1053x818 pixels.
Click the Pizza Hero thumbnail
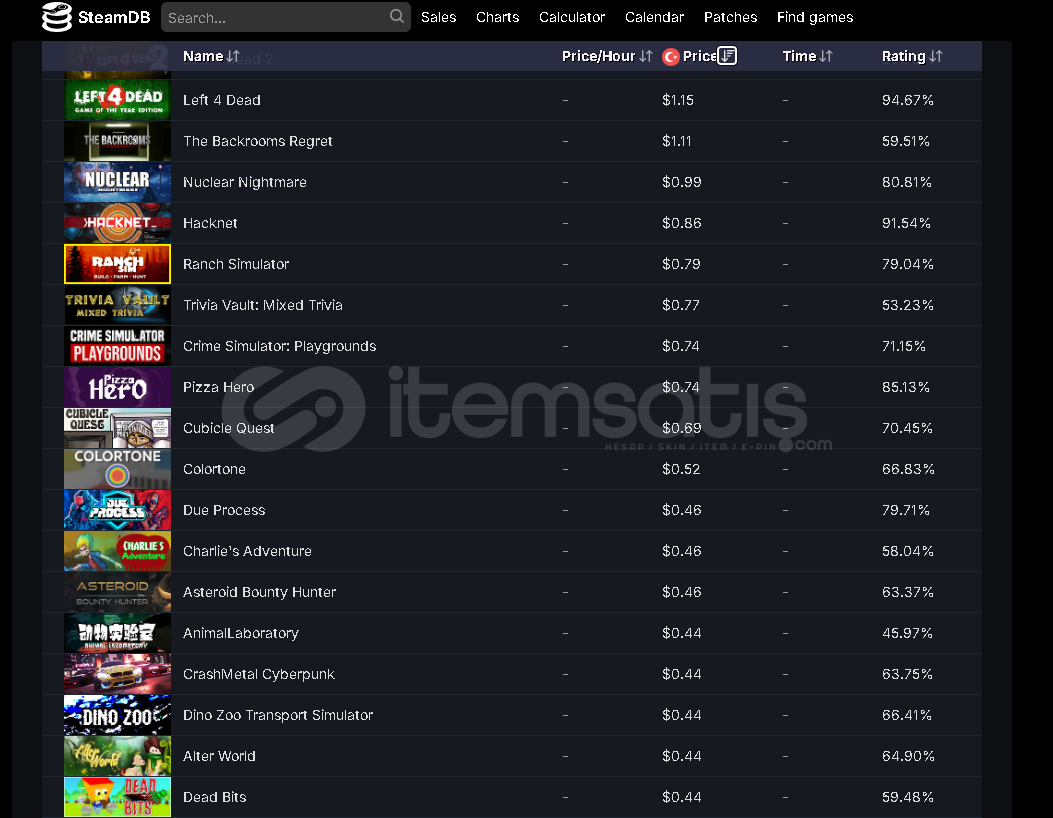[x=118, y=387]
